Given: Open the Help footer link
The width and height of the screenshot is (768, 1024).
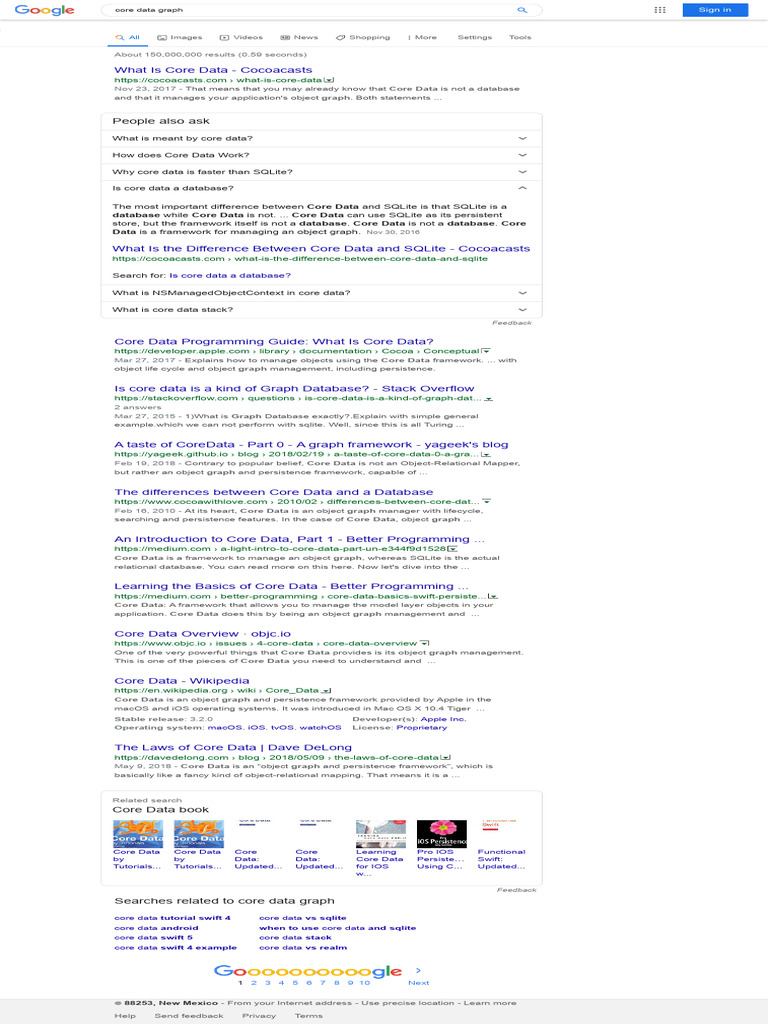Looking at the screenshot, I should click(x=125, y=1016).
